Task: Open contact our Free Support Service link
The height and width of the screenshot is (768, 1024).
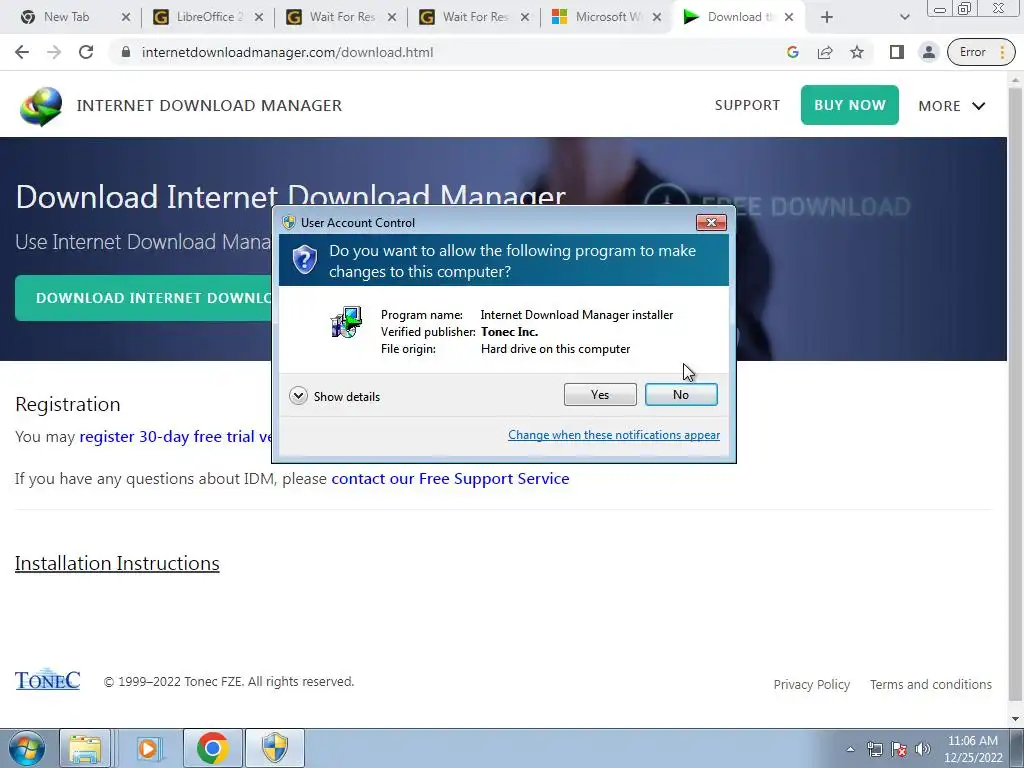Action: 450,479
